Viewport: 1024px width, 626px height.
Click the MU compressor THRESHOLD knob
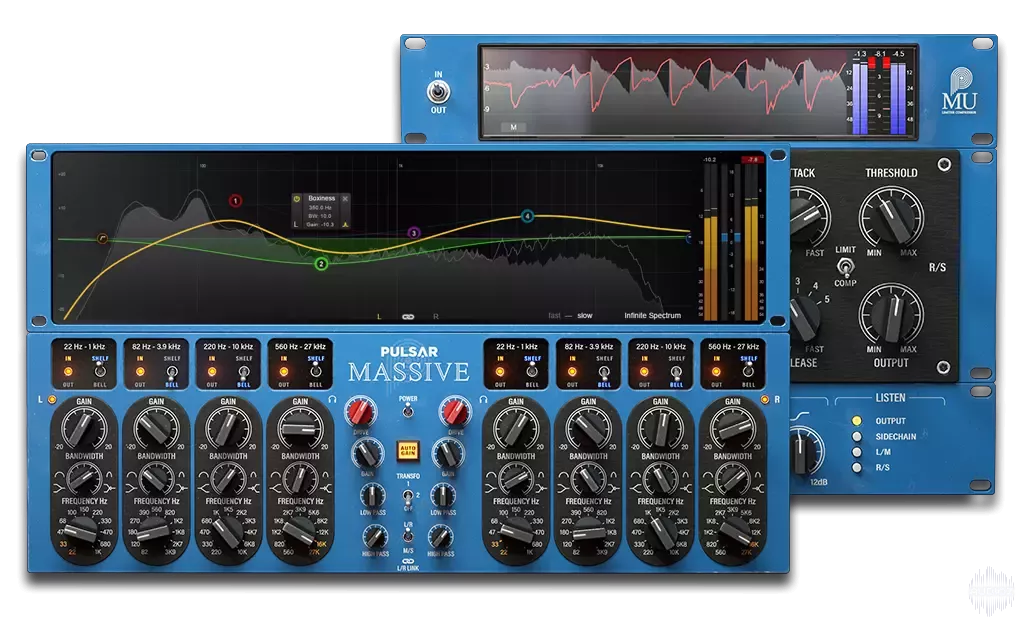(x=891, y=217)
